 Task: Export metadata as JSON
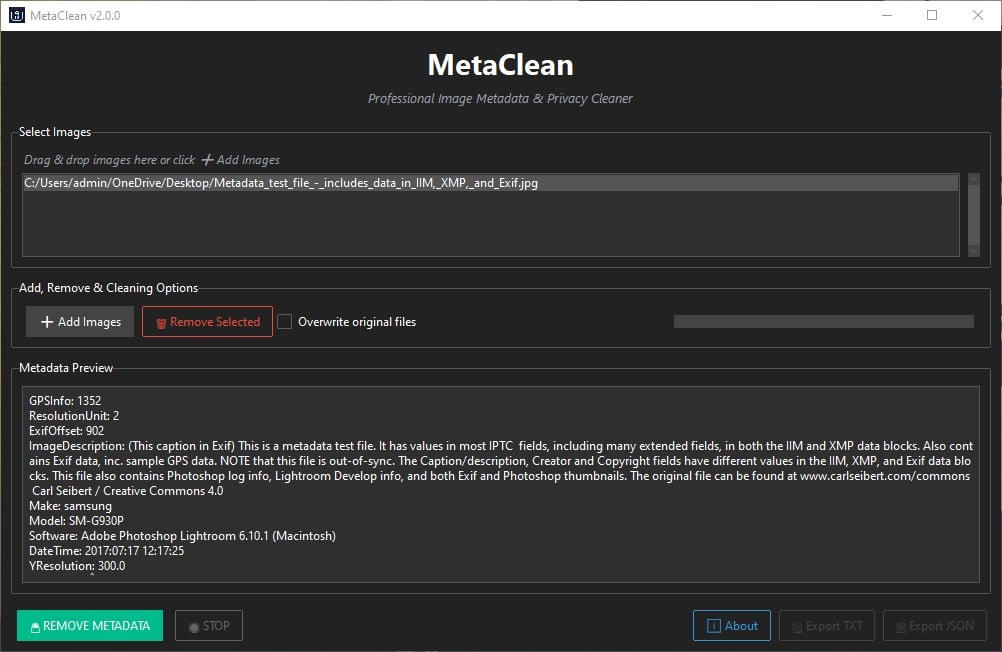(x=935, y=626)
